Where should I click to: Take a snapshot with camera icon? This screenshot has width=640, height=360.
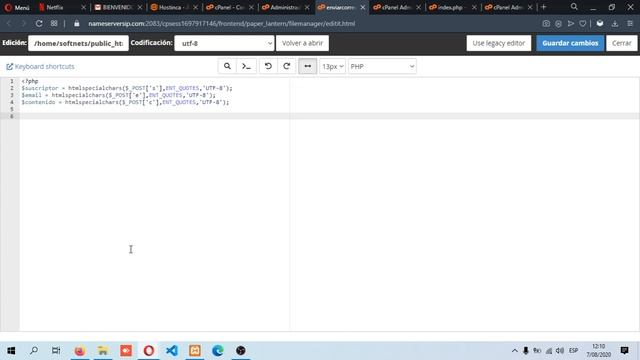click(x=546, y=24)
